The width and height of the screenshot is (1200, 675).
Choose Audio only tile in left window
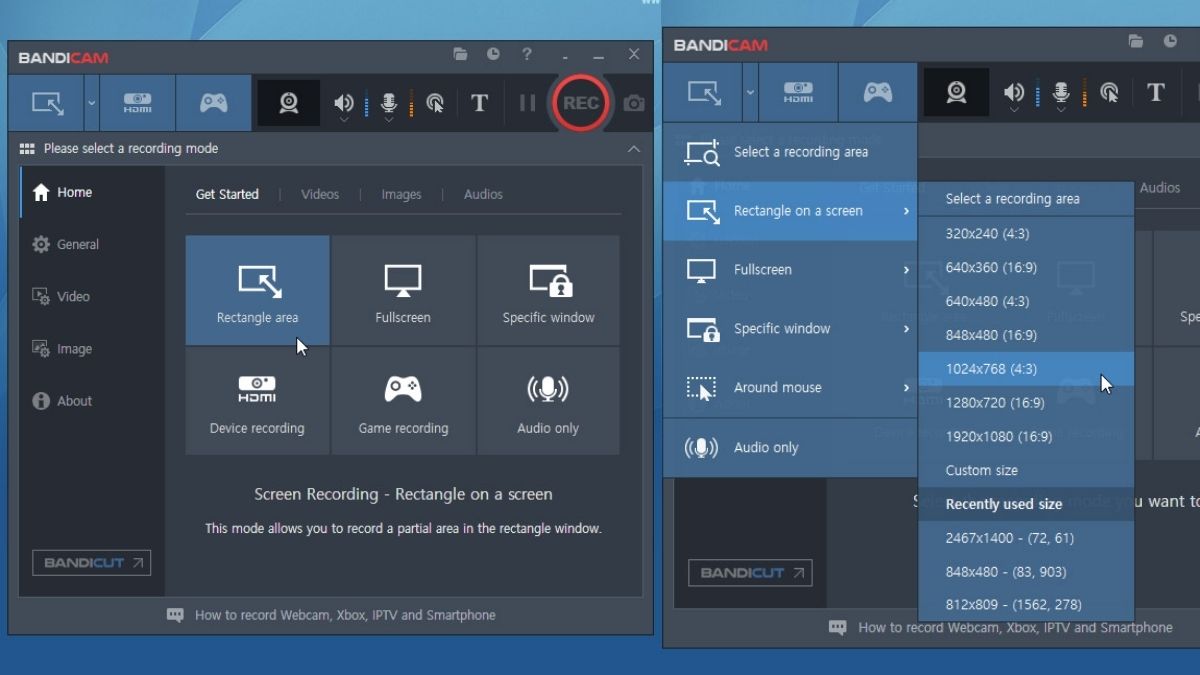pos(548,401)
